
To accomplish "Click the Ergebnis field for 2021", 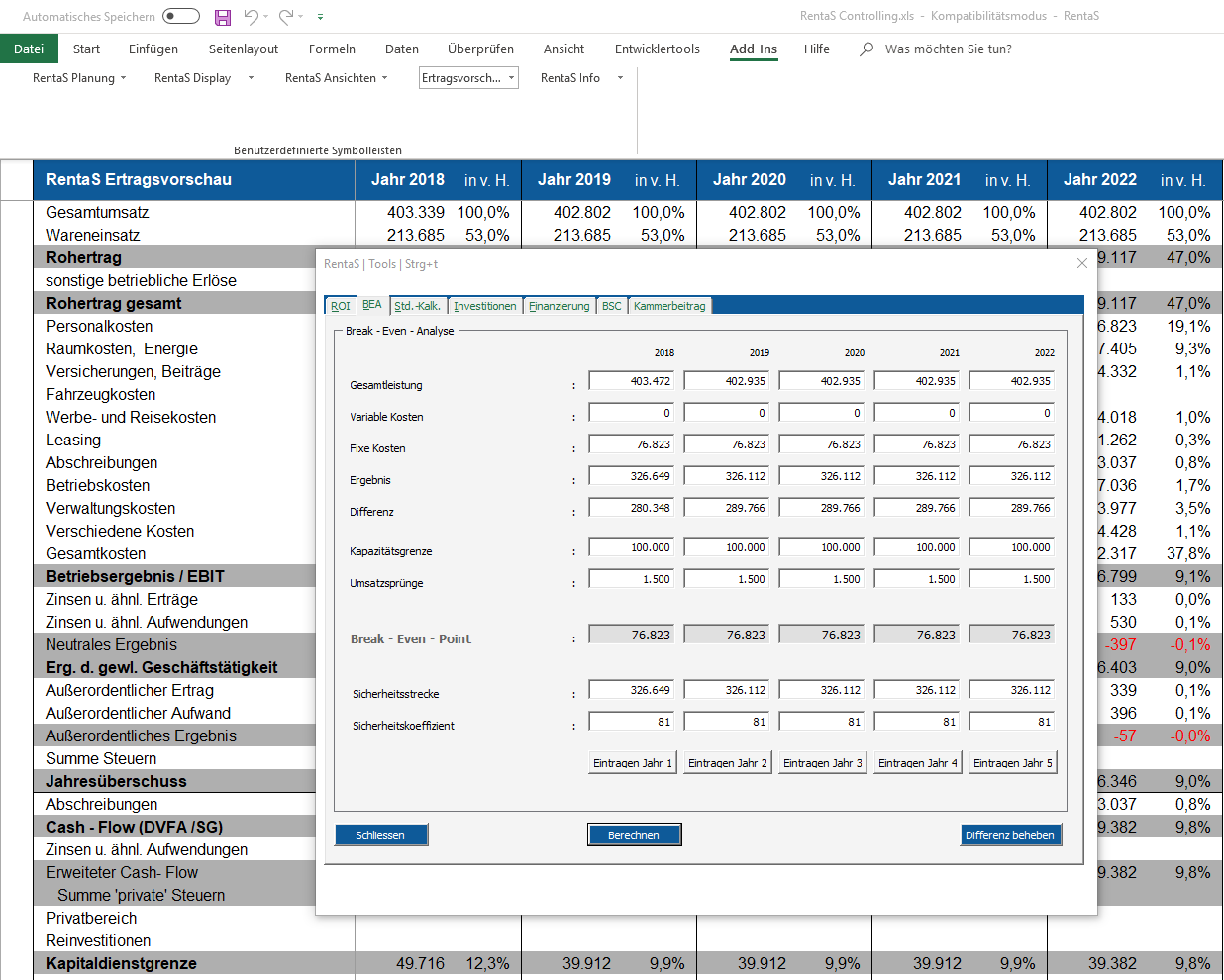I will (917, 476).
